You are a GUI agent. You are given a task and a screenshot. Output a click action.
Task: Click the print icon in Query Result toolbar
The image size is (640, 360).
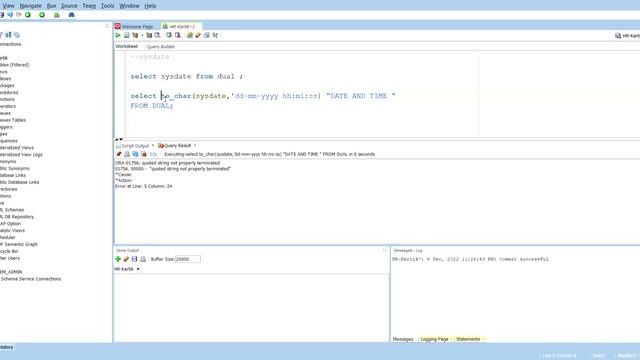coord(127,154)
